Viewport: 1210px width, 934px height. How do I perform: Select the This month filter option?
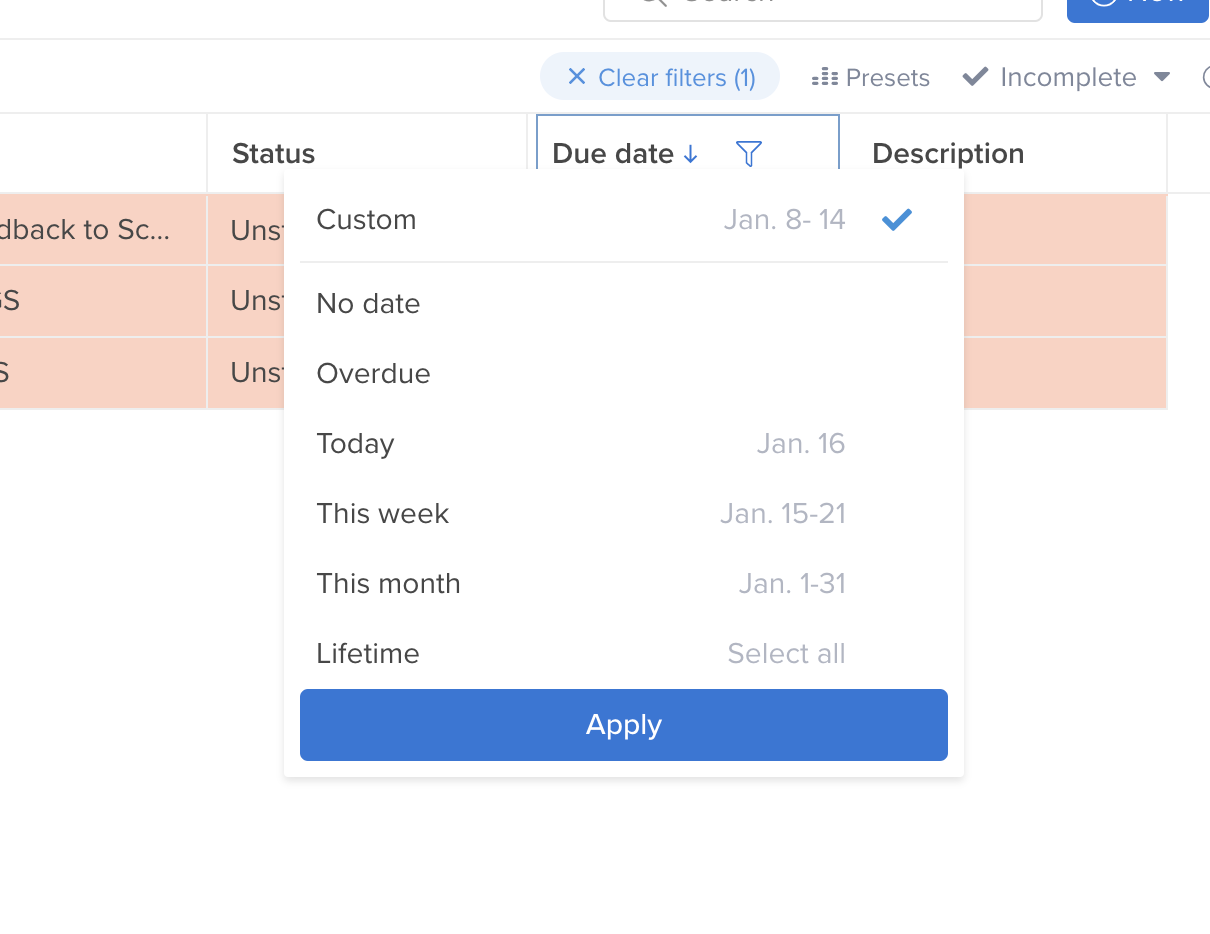point(624,584)
